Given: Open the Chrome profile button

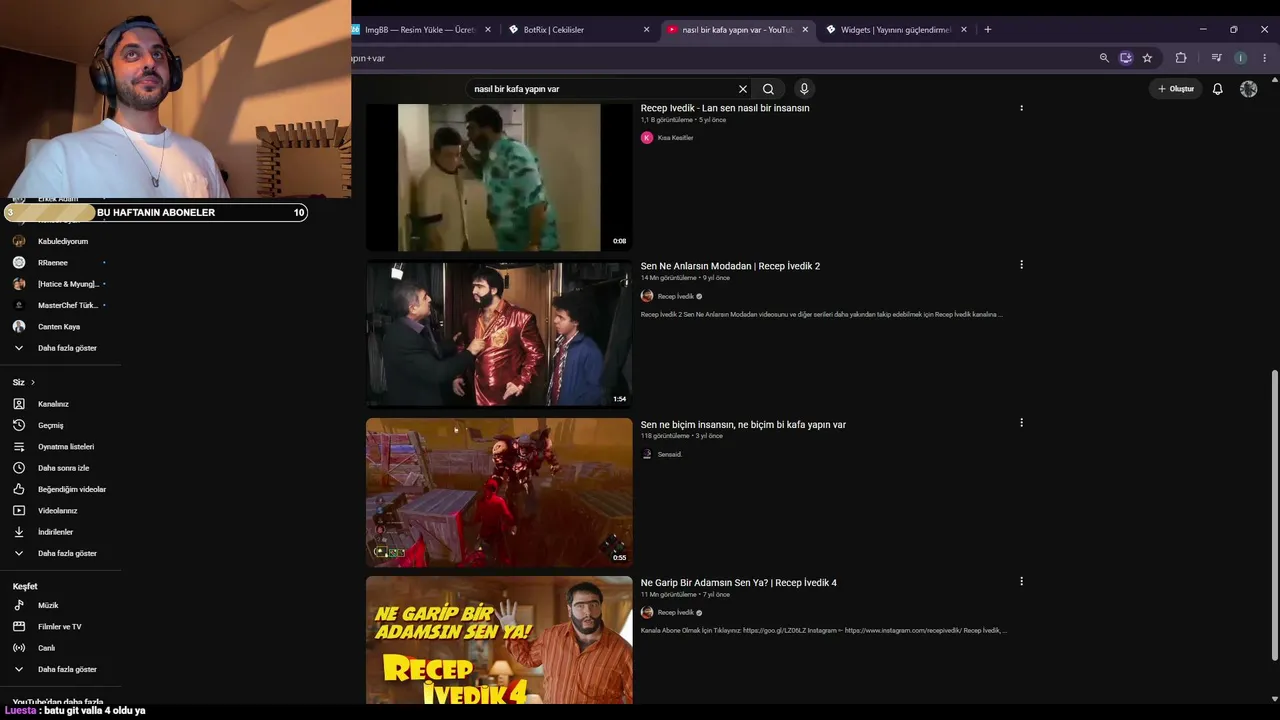Looking at the screenshot, I should tap(1240, 58).
